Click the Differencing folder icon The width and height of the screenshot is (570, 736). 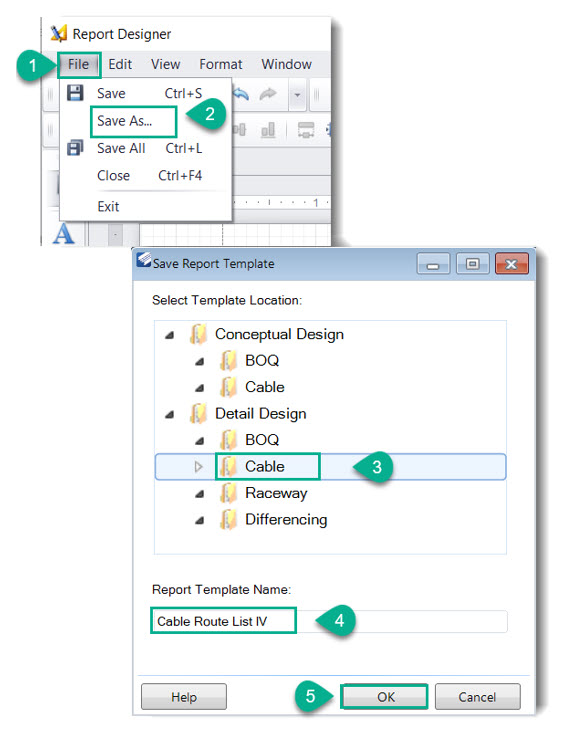[x=228, y=520]
